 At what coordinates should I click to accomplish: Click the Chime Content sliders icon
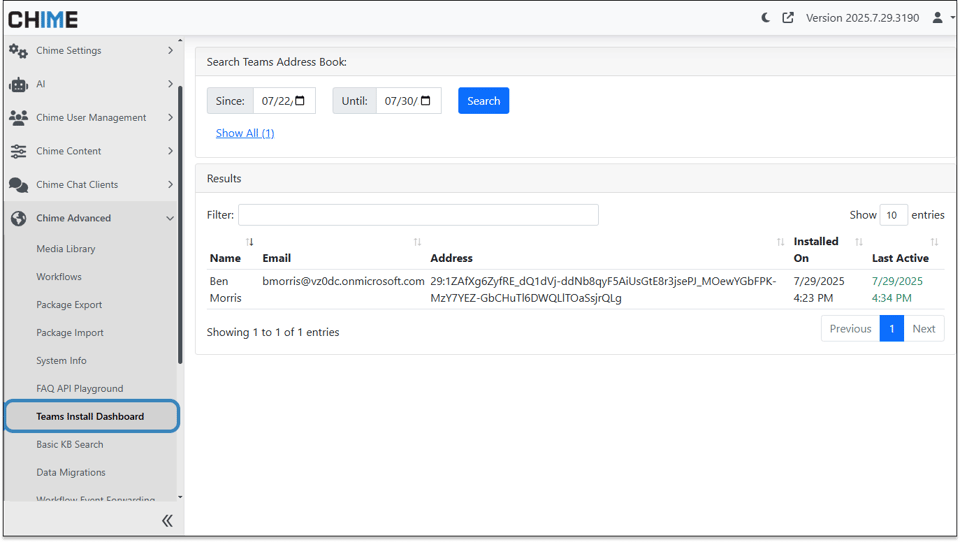pyautogui.click(x=18, y=151)
